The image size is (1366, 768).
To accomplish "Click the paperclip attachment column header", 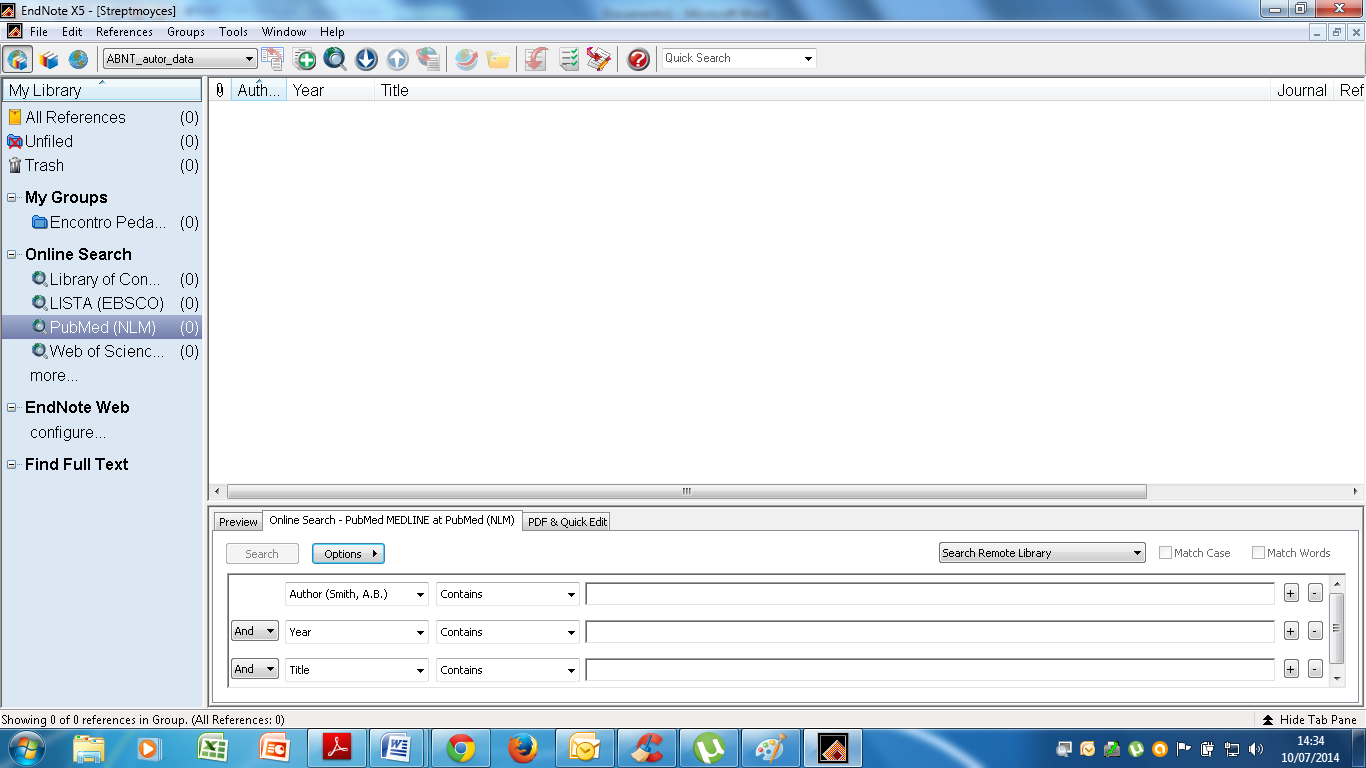I will (220, 90).
